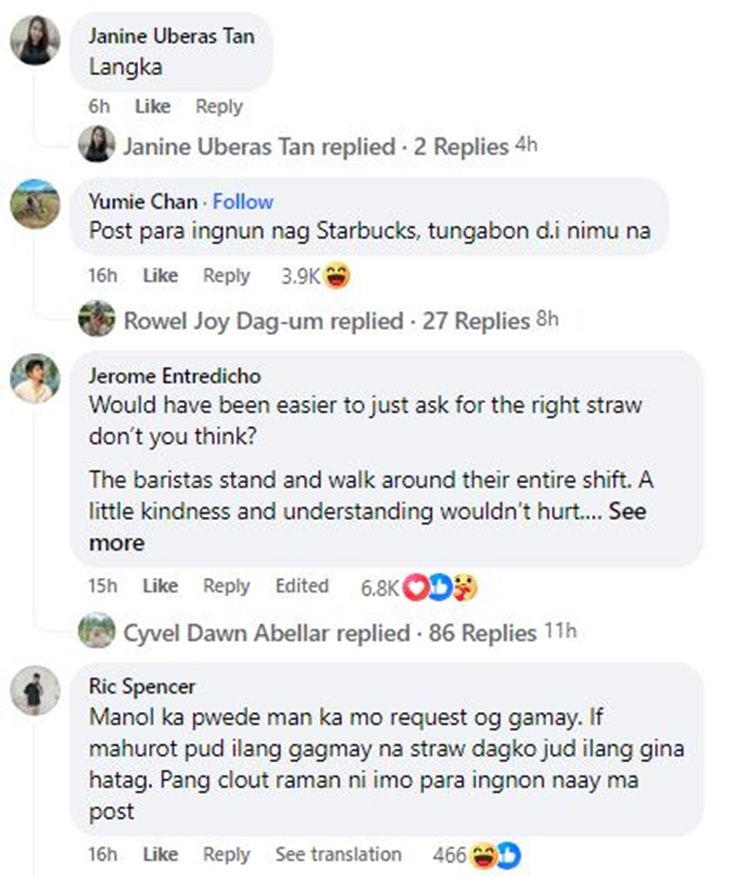
Task: Show more of Jerome Entredicho's comment
Action: (117, 543)
